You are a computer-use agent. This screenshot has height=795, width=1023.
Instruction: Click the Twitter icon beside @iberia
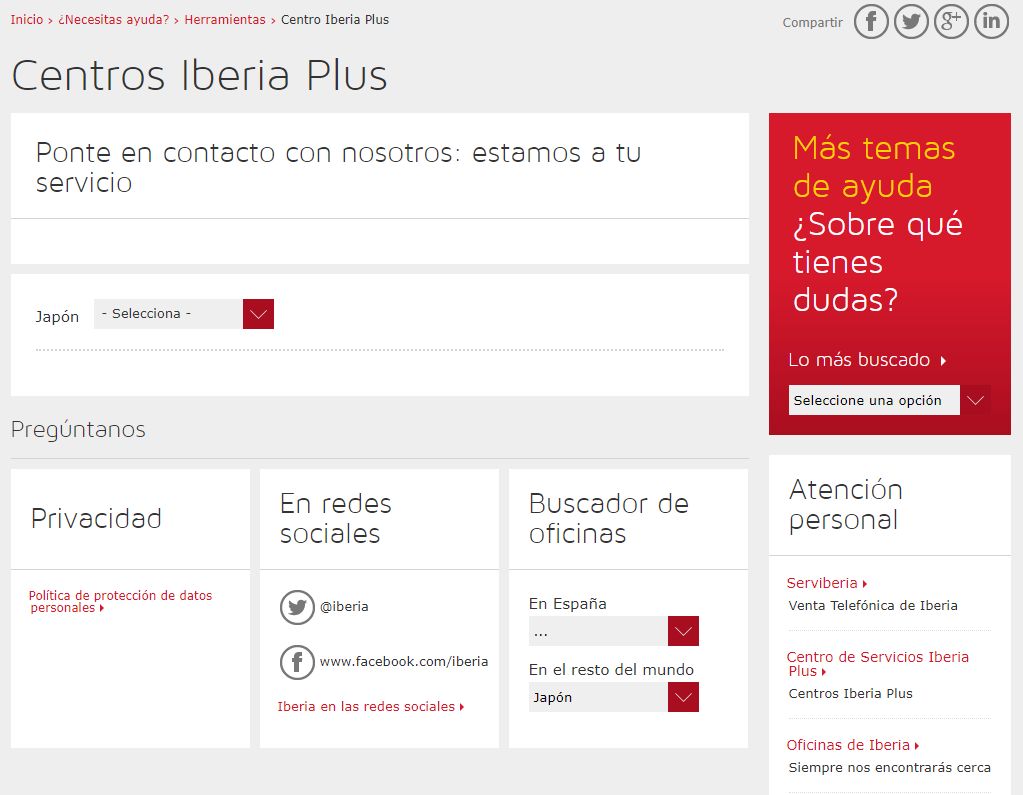click(297, 607)
